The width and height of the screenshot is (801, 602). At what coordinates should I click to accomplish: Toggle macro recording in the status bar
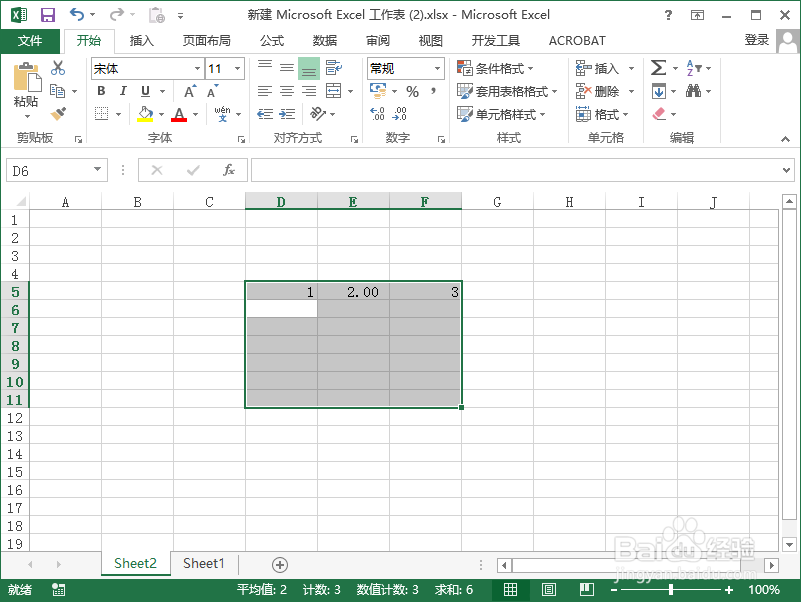(57, 590)
